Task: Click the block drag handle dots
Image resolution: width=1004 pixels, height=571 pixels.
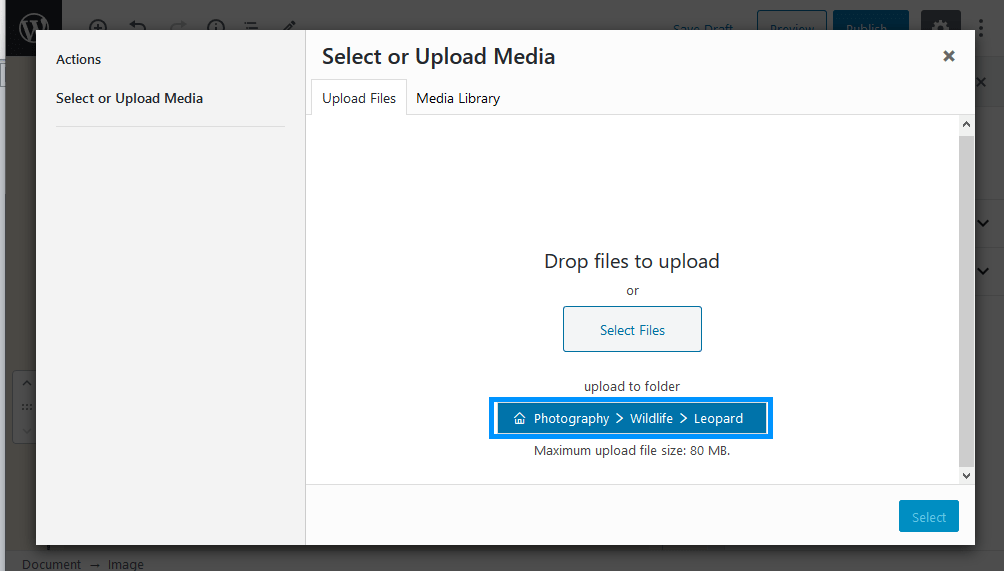Action: tap(27, 407)
